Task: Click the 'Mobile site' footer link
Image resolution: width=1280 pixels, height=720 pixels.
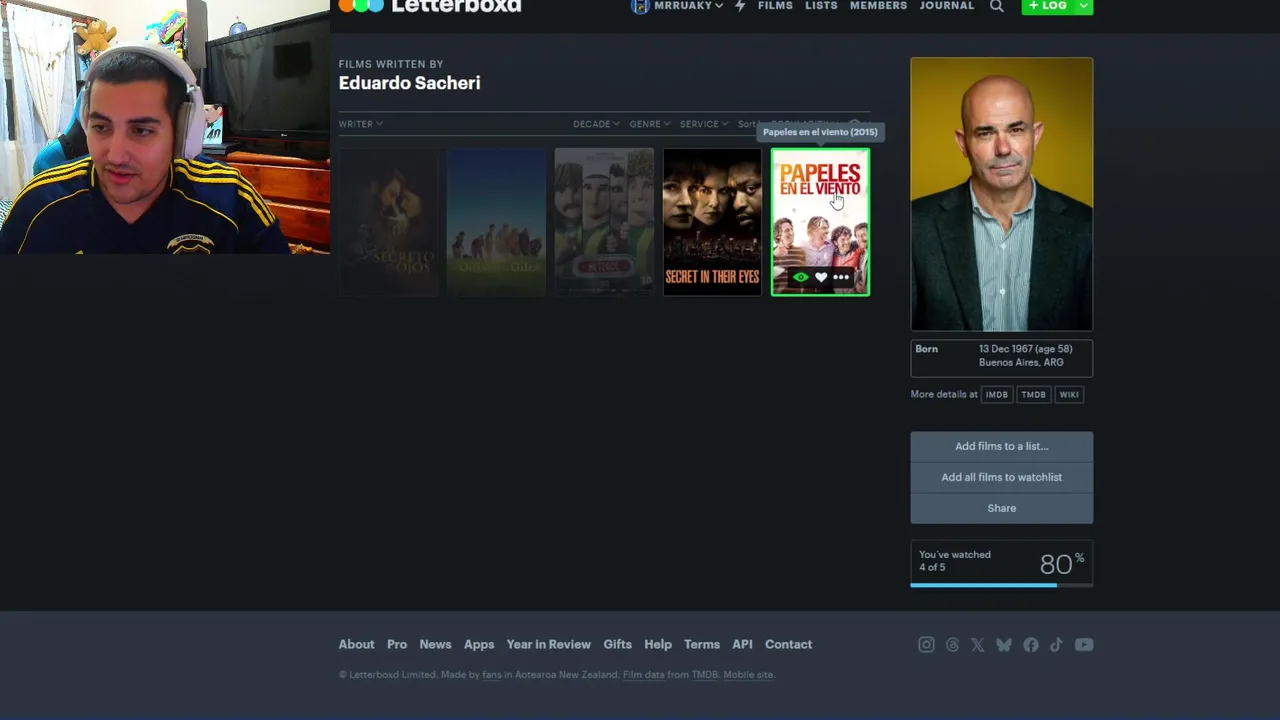Action: 748,675
